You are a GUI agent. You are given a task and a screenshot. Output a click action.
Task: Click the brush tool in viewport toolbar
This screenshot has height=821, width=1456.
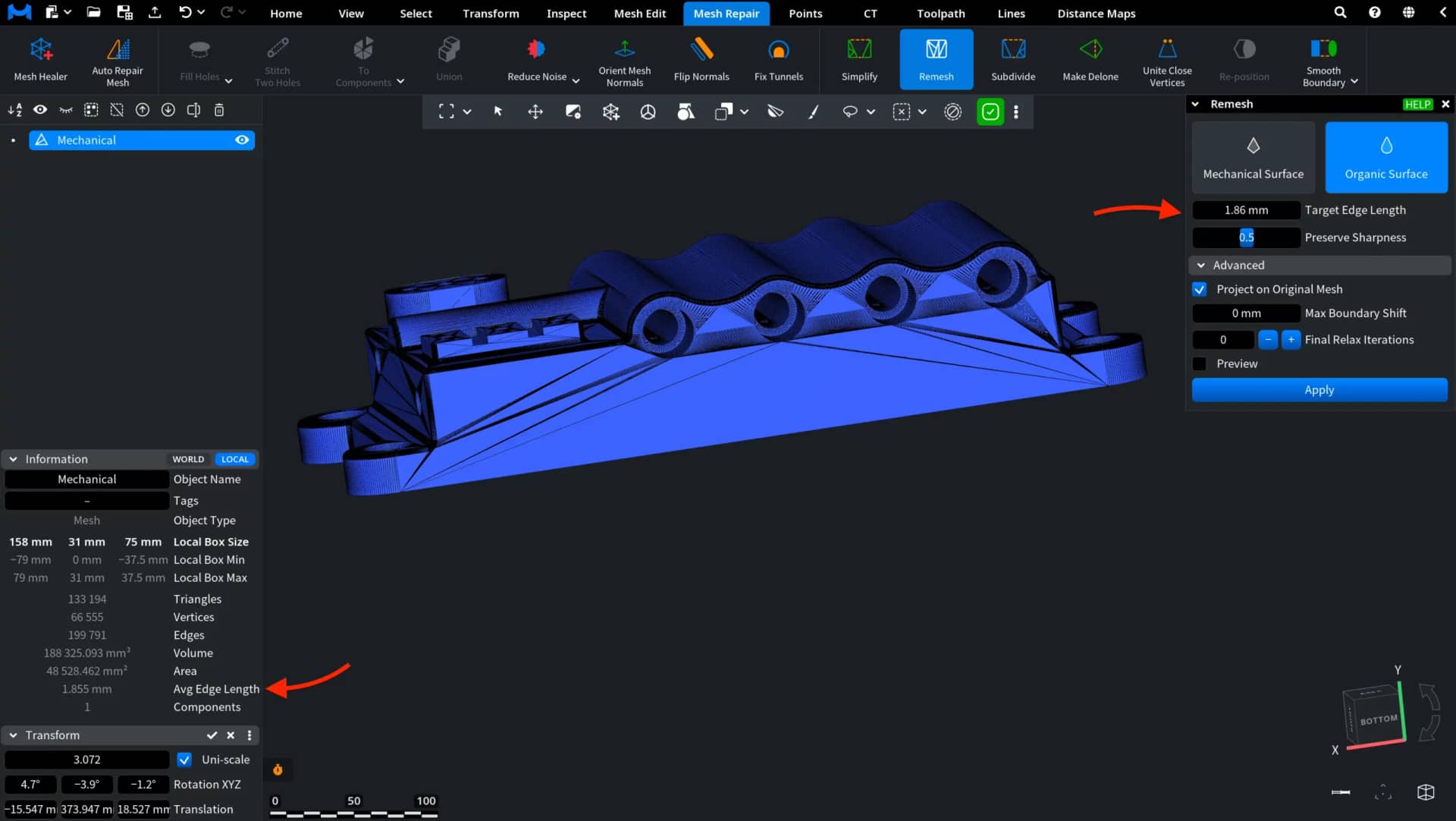tap(814, 112)
